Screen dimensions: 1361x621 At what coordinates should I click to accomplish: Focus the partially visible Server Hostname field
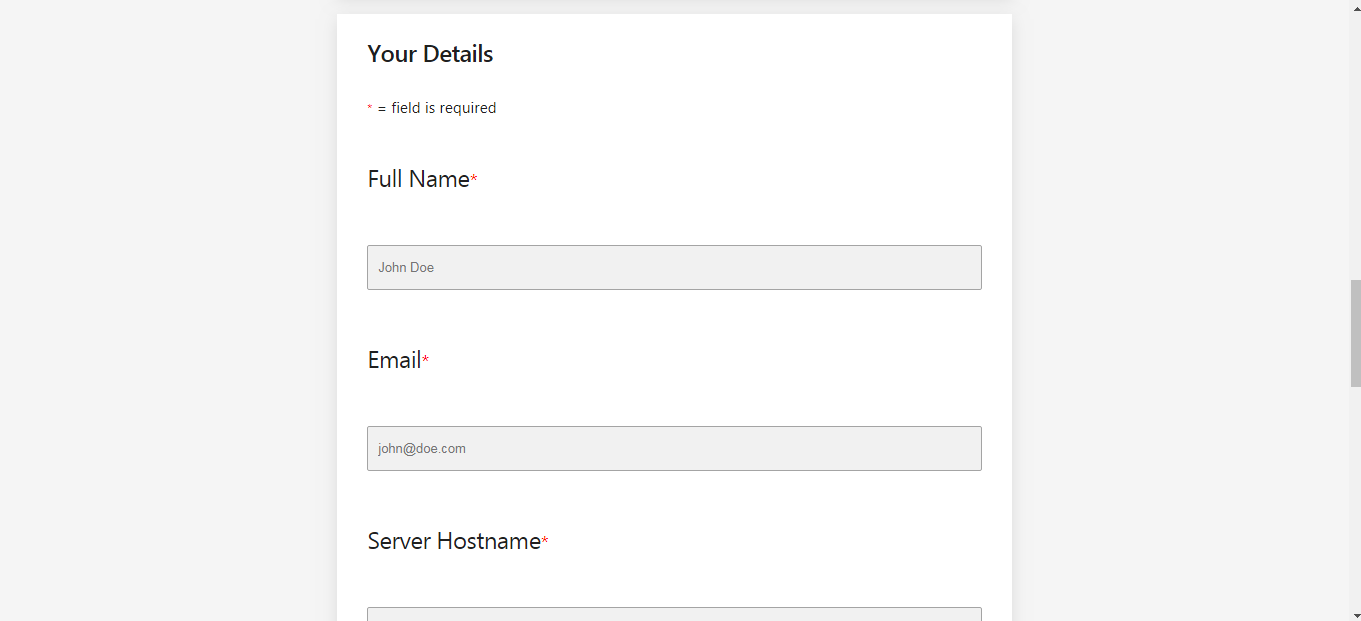tap(674, 614)
